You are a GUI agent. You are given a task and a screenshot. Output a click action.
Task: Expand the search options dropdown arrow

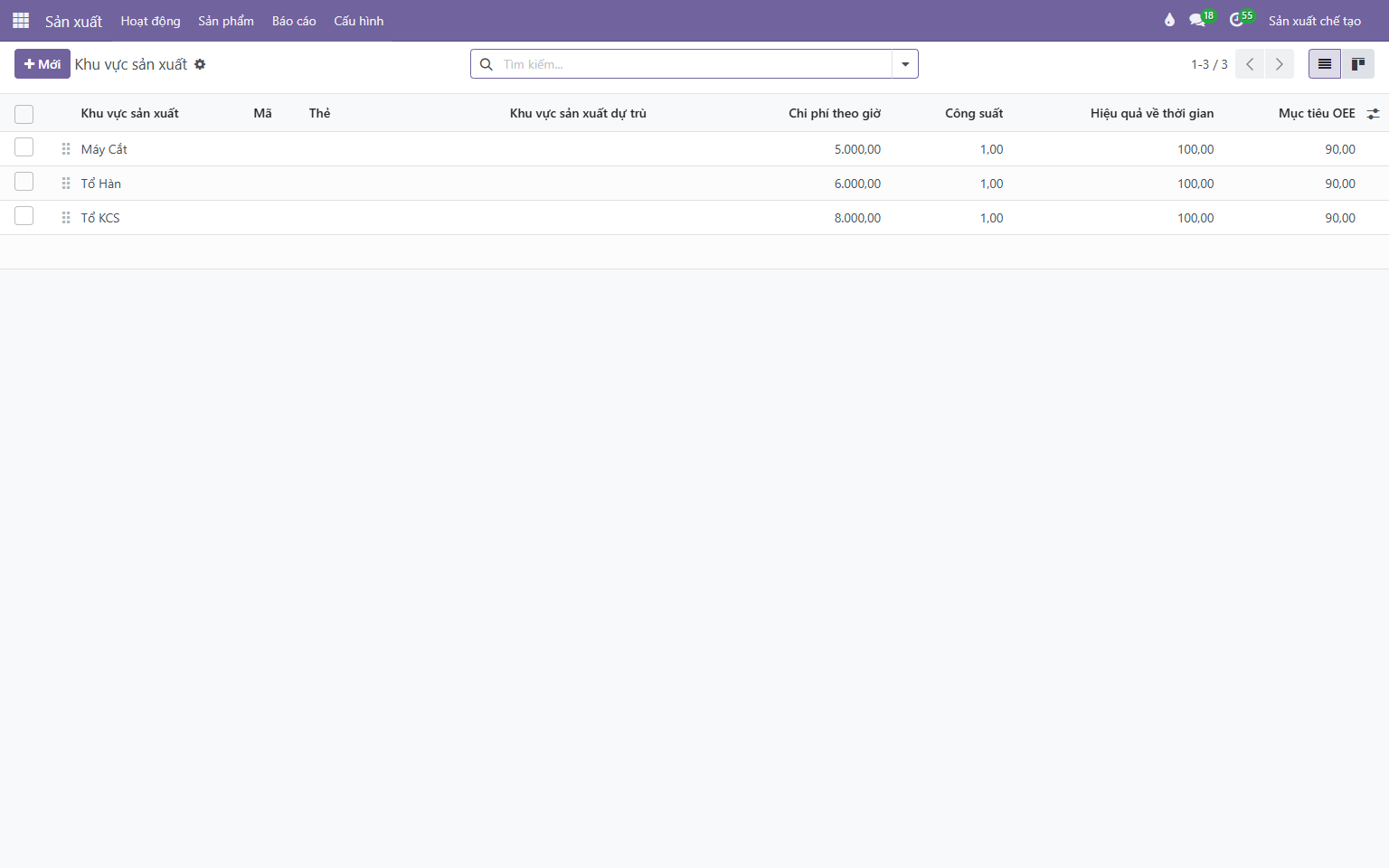tap(905, 64)
